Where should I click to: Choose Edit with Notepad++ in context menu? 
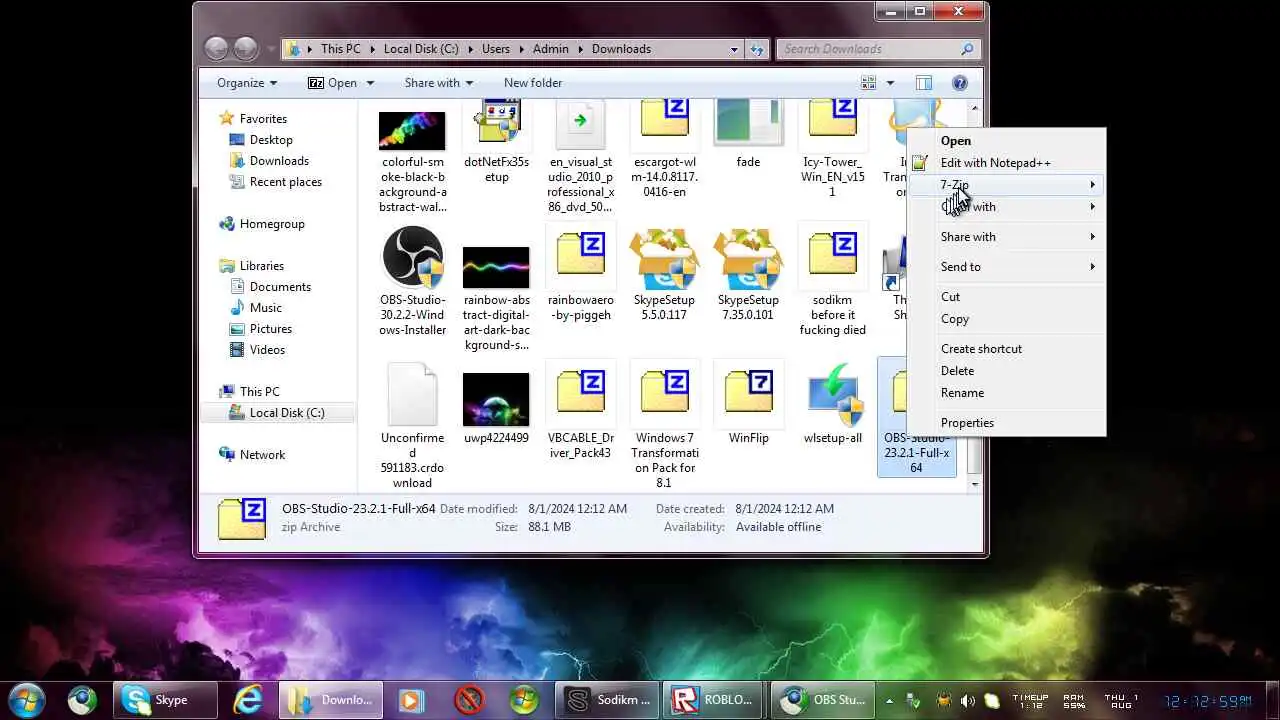click(x=1006, y=163)
